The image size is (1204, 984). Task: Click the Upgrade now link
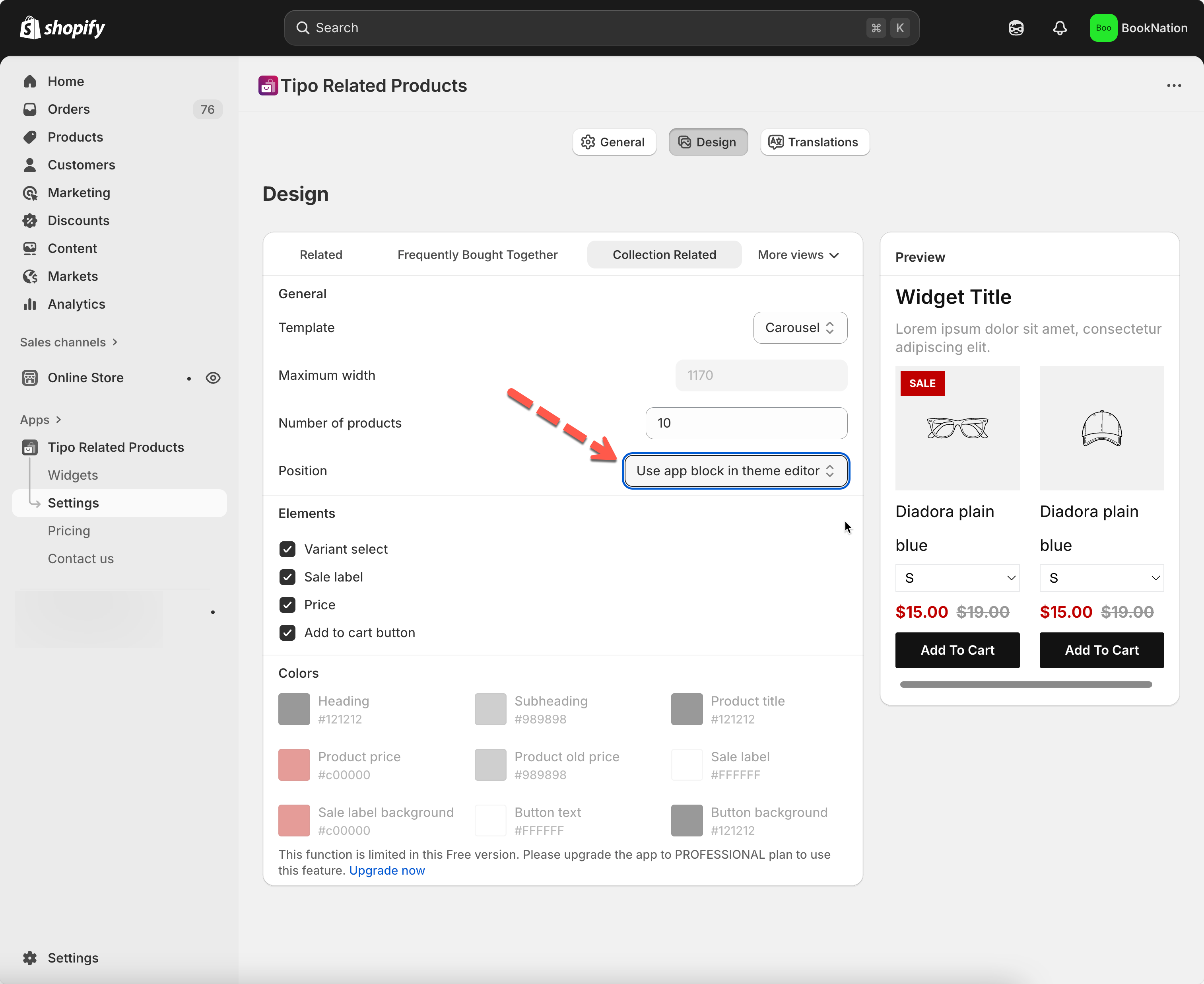[x=386, y=870]
